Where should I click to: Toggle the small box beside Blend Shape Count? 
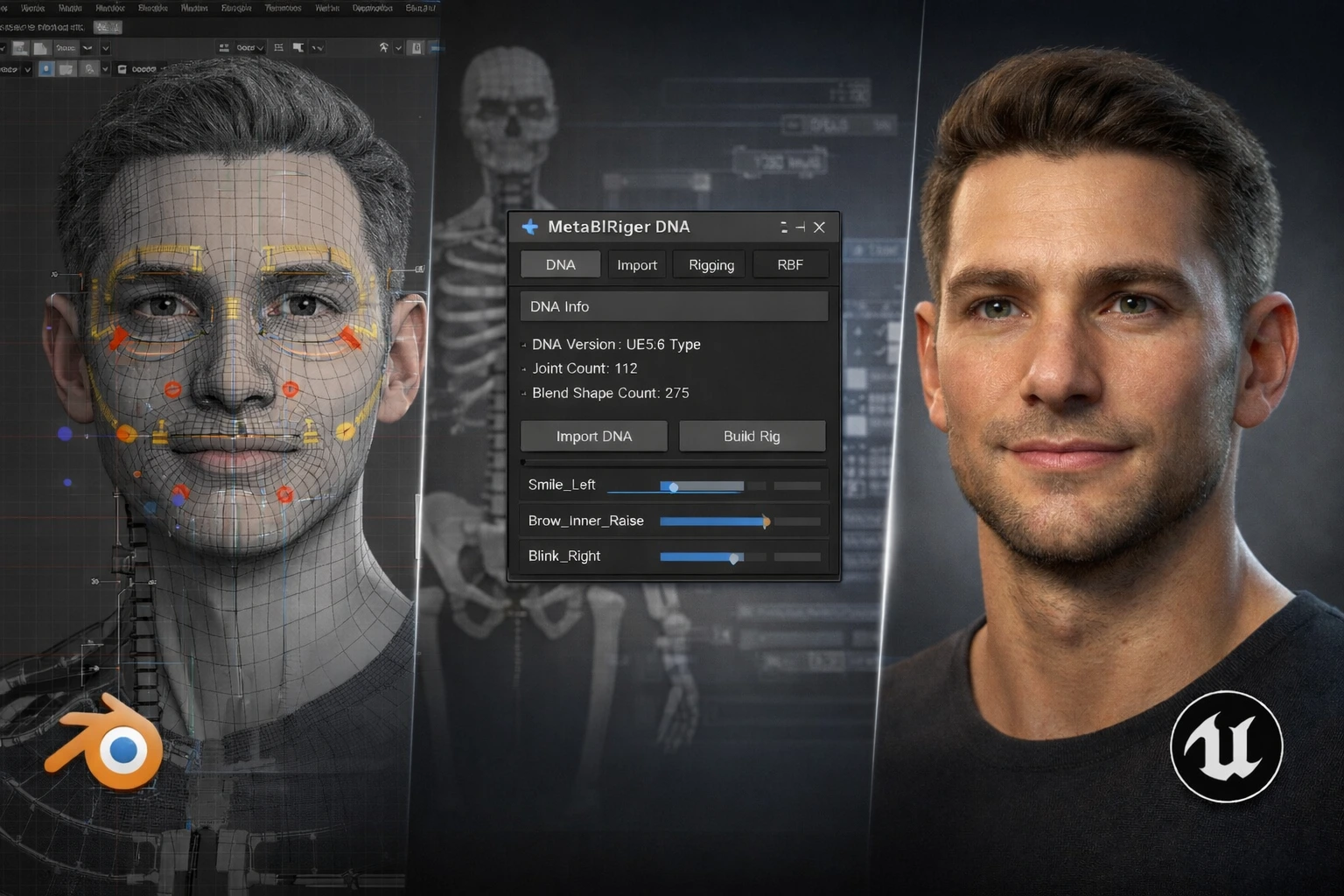(524, 394)
